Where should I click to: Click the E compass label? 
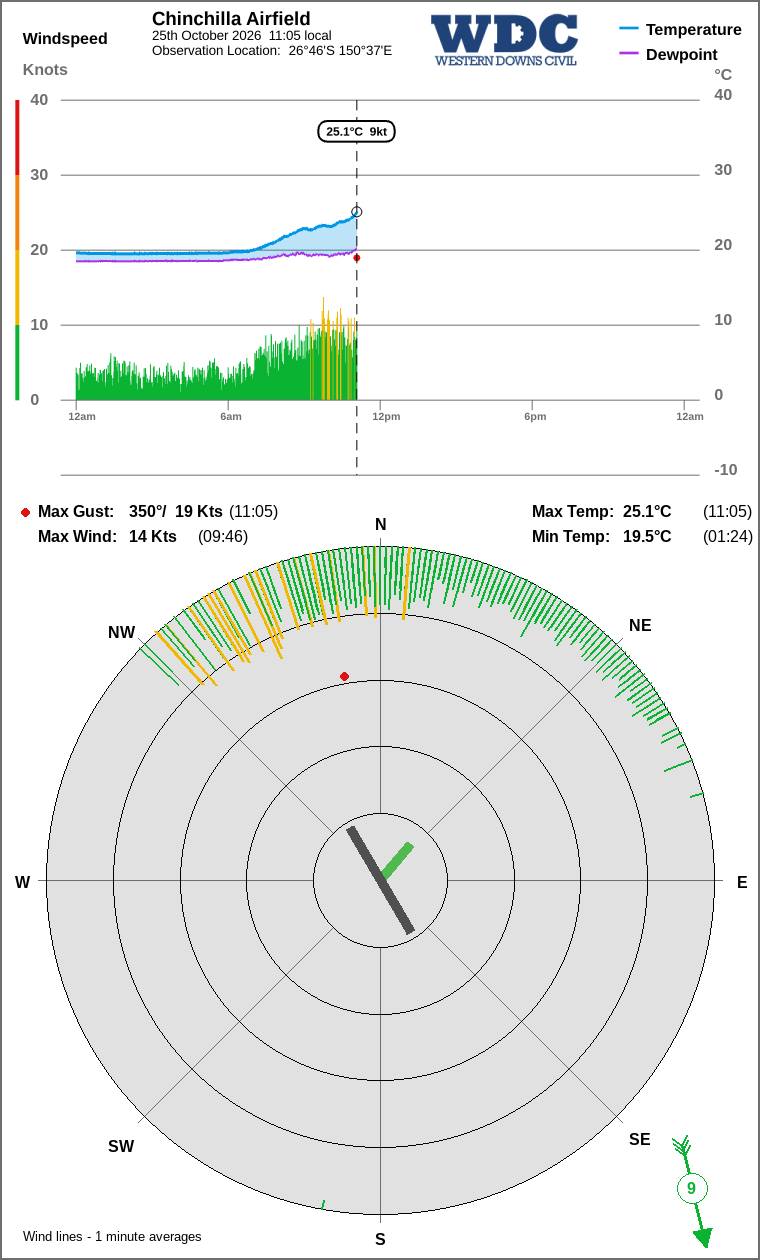pos(742,882)
